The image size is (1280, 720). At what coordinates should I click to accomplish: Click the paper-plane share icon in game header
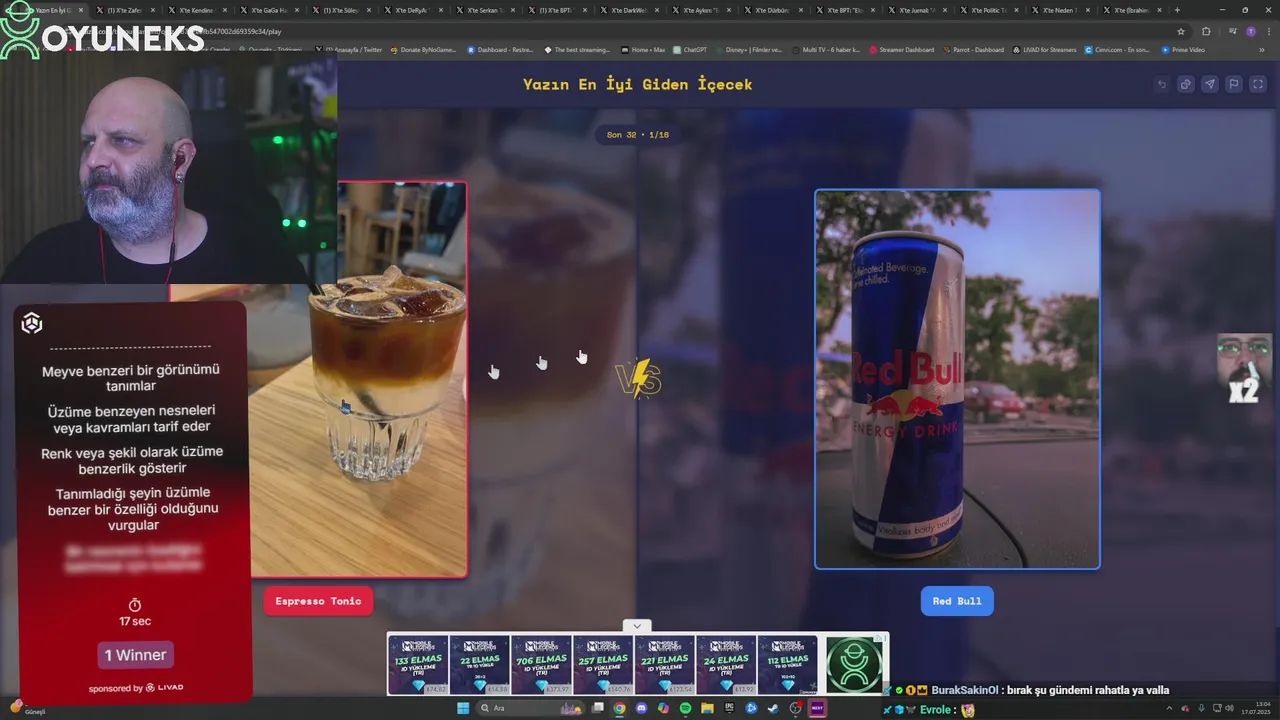click(1210, 84)
